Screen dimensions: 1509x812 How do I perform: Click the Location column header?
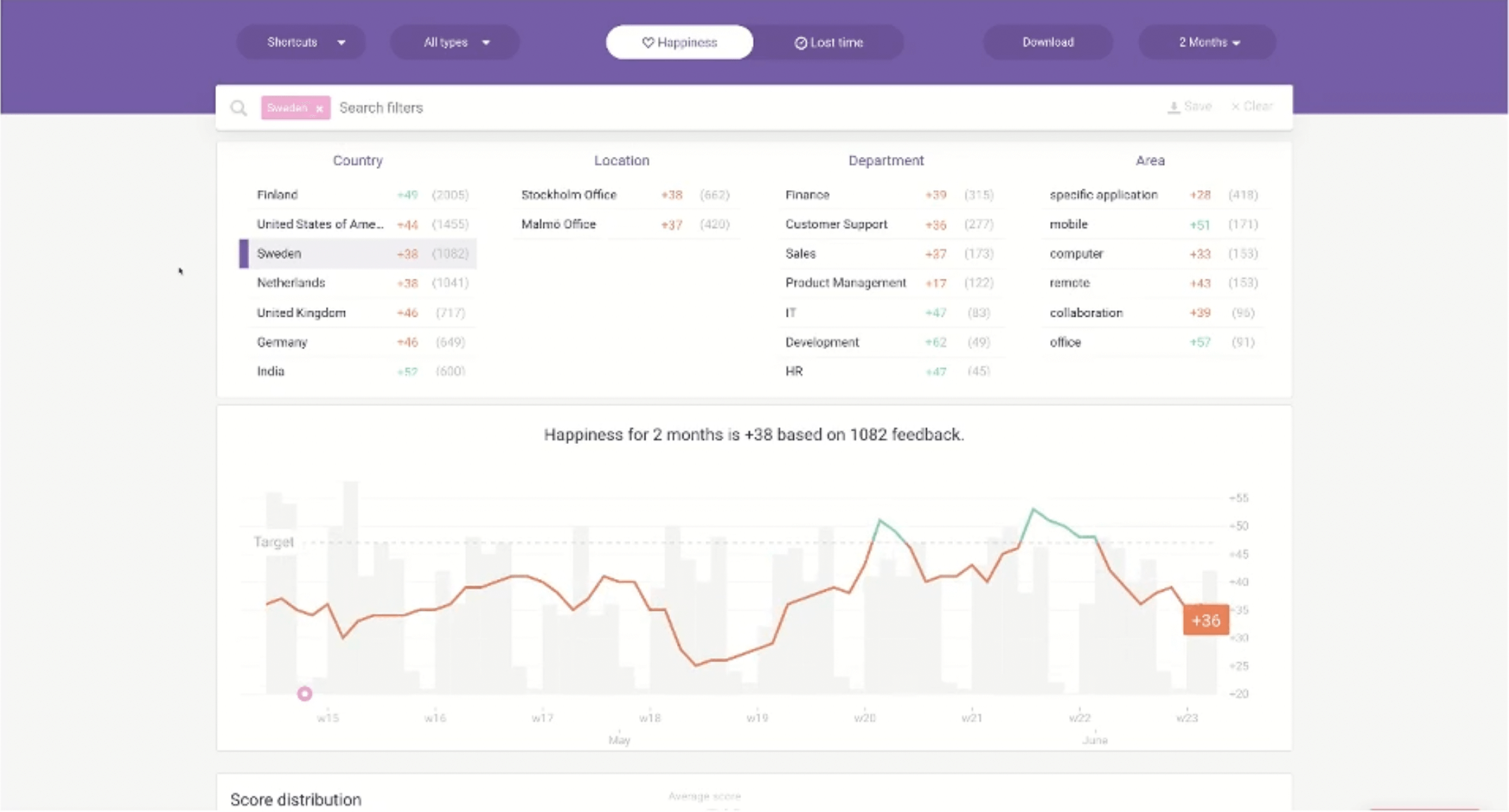pos(621,160)
